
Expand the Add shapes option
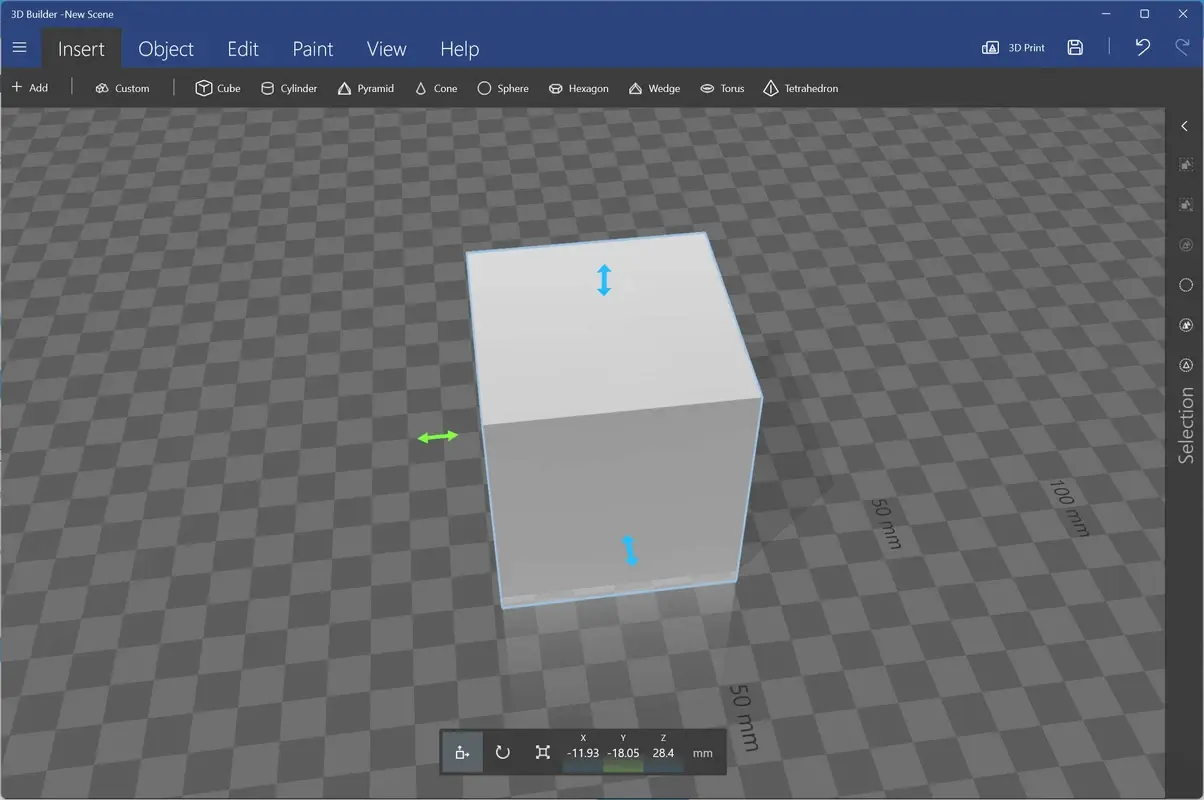(31, 88)
